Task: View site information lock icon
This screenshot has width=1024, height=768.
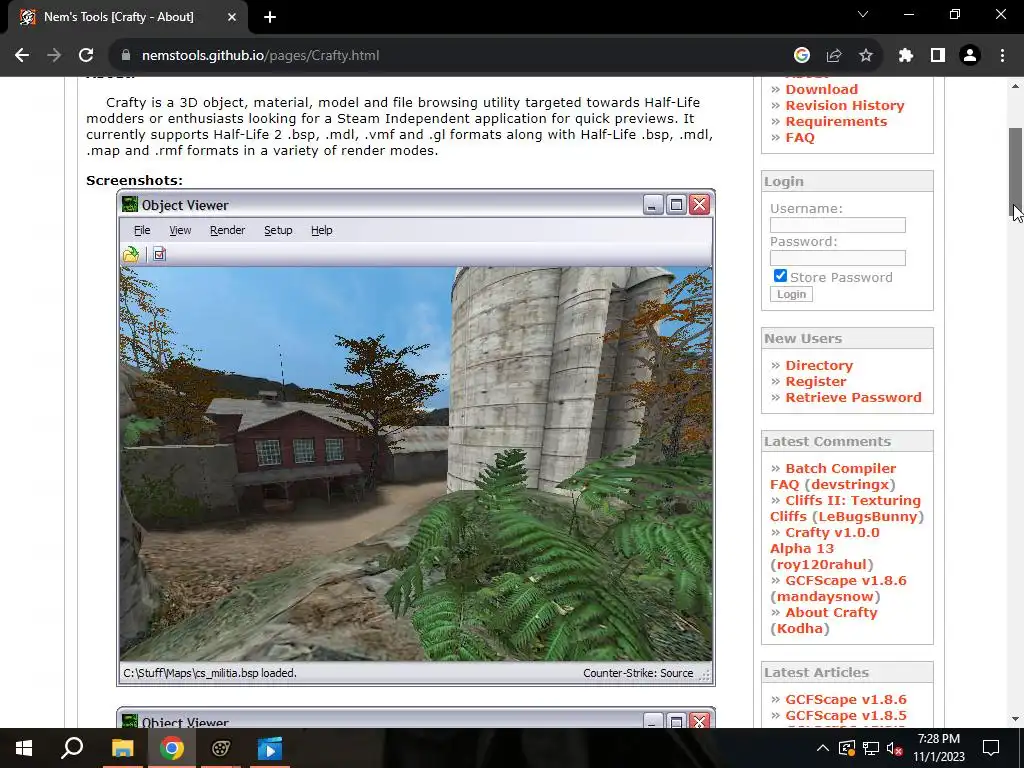Action: click(126, 56)
